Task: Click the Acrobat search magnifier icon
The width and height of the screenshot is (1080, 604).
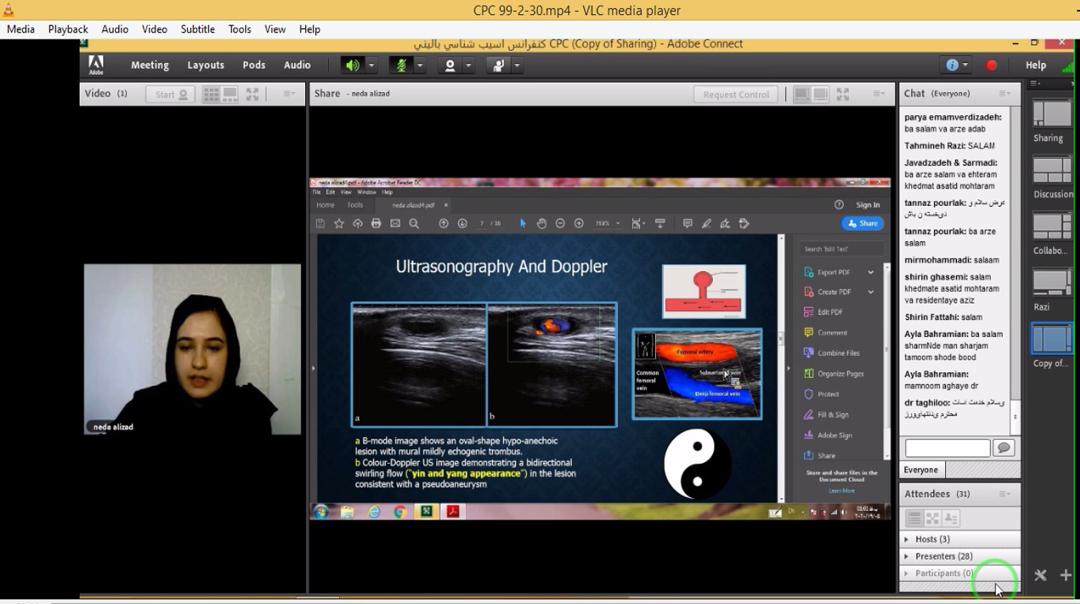Action: pyautogui.click(x=414, y=223)
